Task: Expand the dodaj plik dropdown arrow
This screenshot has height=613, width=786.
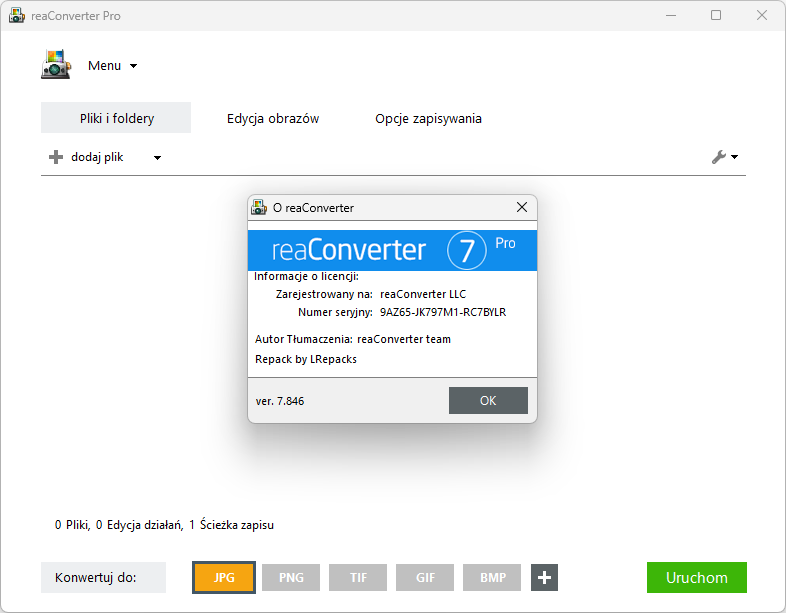Action: 157,158
